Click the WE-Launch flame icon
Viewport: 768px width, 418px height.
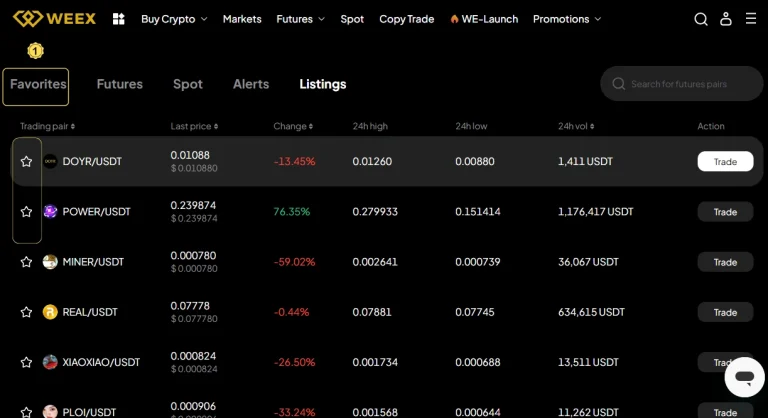[455, 19]
